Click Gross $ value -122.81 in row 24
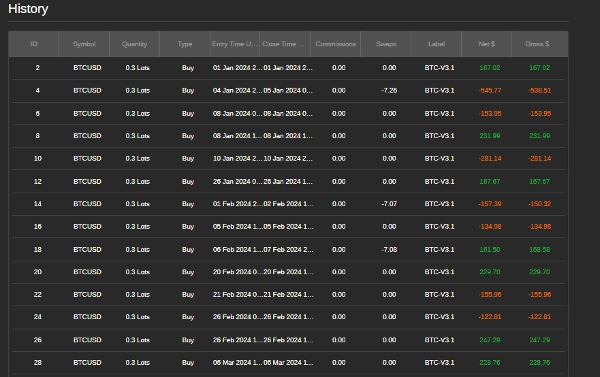 tap(540, 317)
